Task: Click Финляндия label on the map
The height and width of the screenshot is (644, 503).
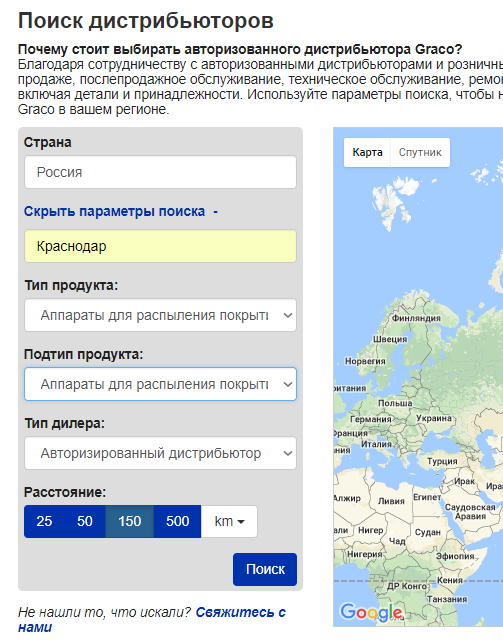Action: coord(416,318)
